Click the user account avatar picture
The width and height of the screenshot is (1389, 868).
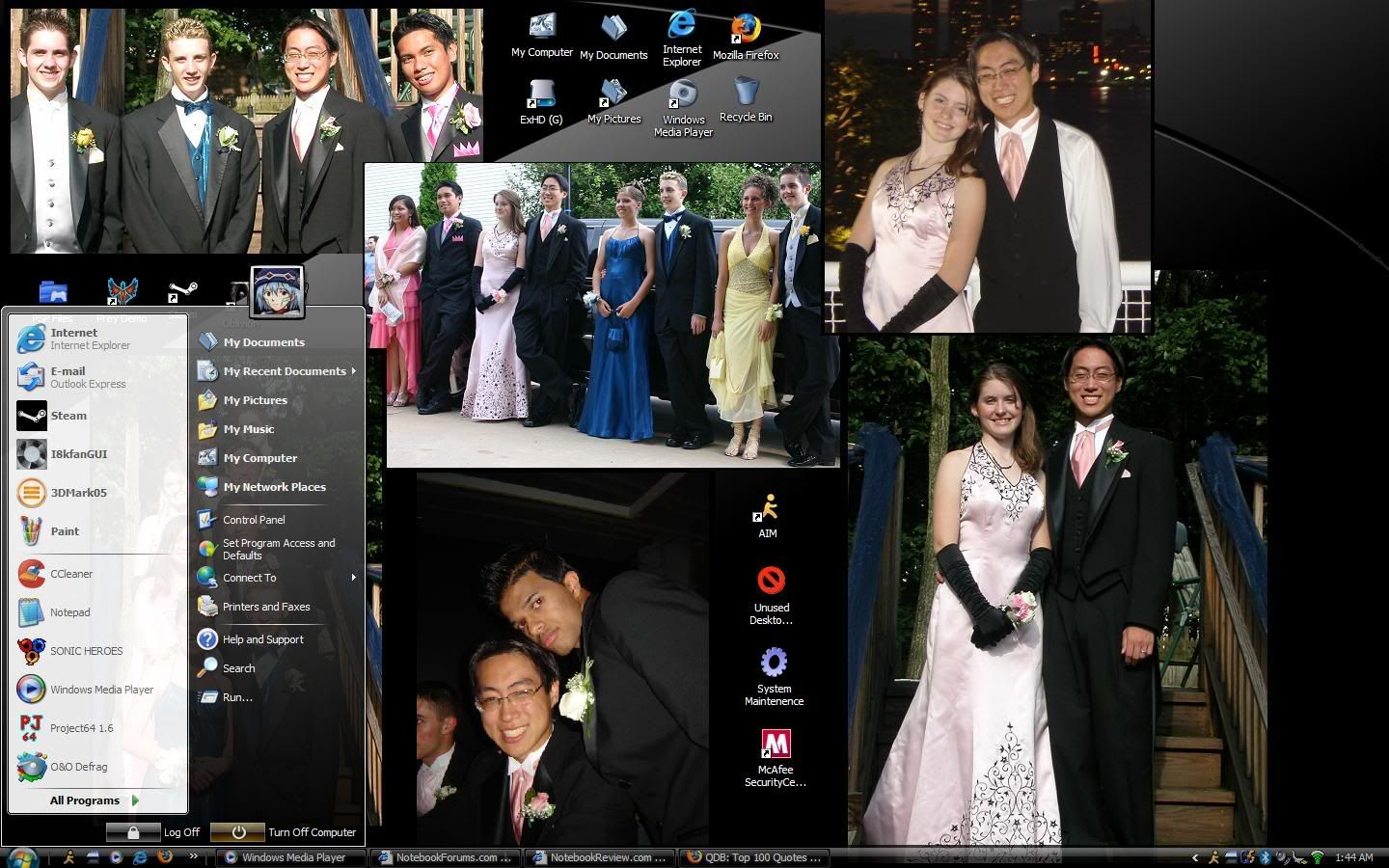point(278,292)
